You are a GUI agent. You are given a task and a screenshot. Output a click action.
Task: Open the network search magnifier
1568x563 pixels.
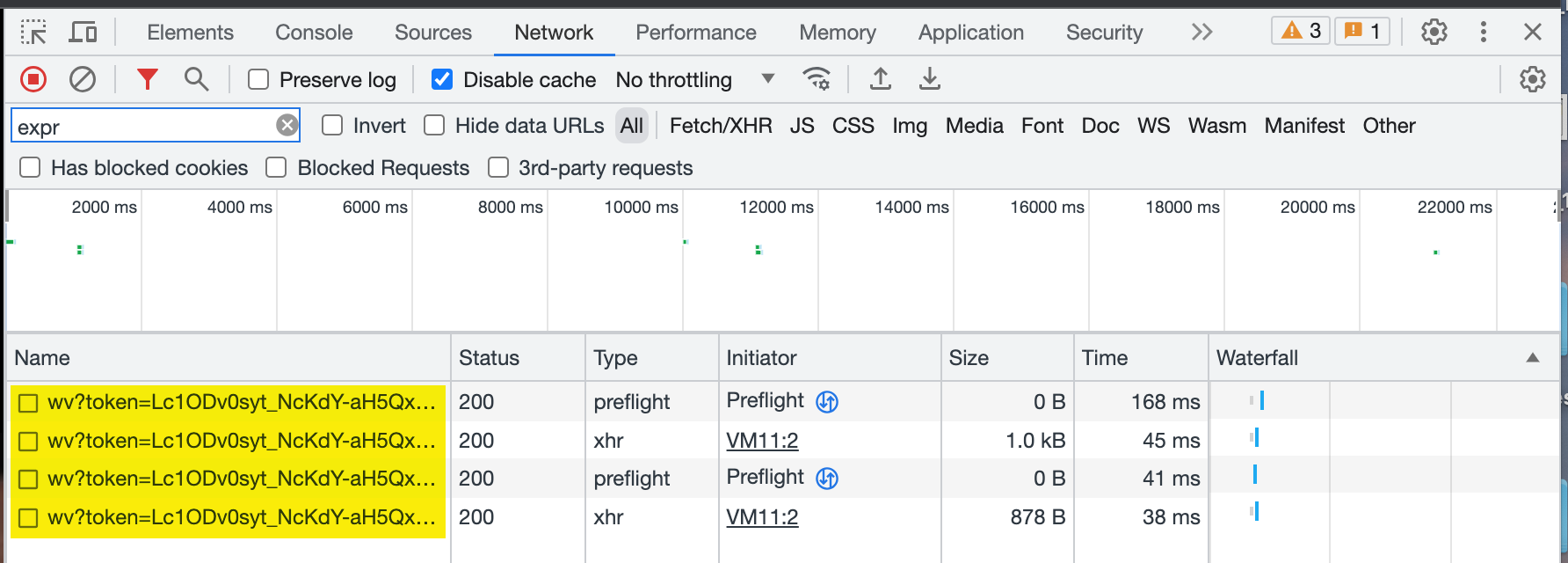click(196, 80)
